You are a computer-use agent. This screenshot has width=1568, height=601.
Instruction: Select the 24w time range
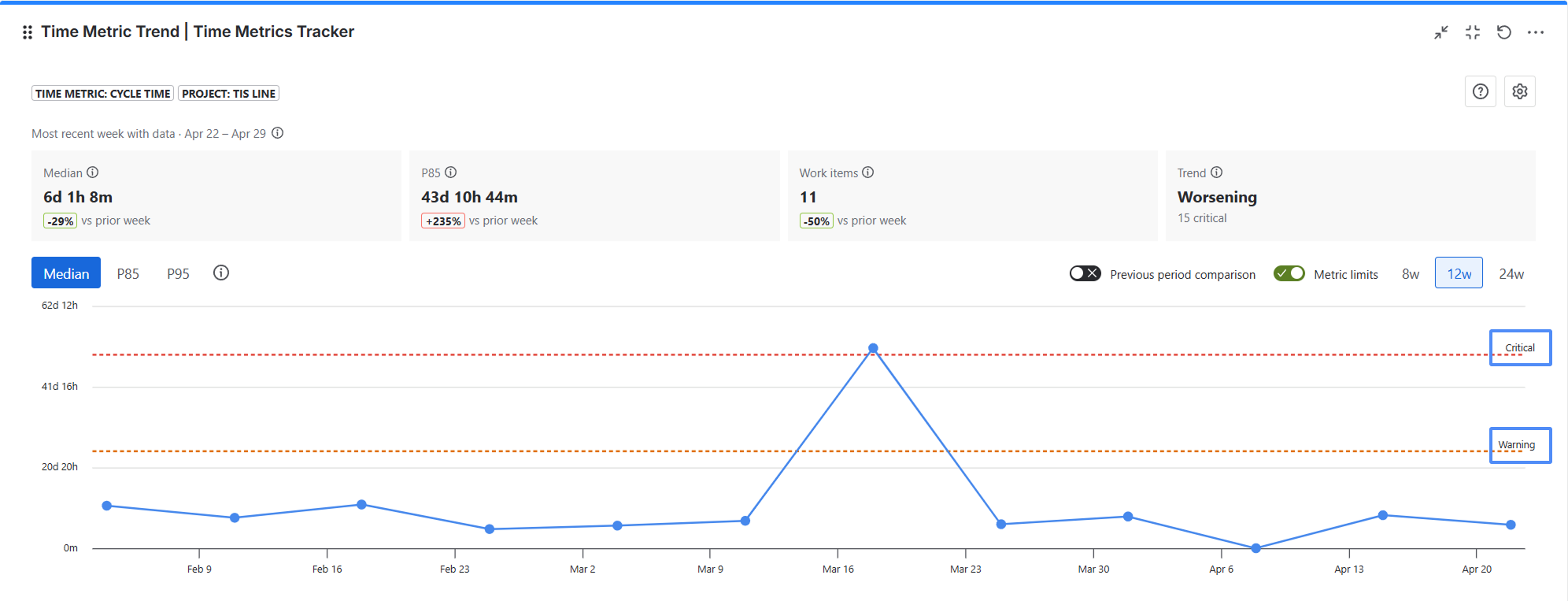pyautogui.click(x=1511, y=273)
